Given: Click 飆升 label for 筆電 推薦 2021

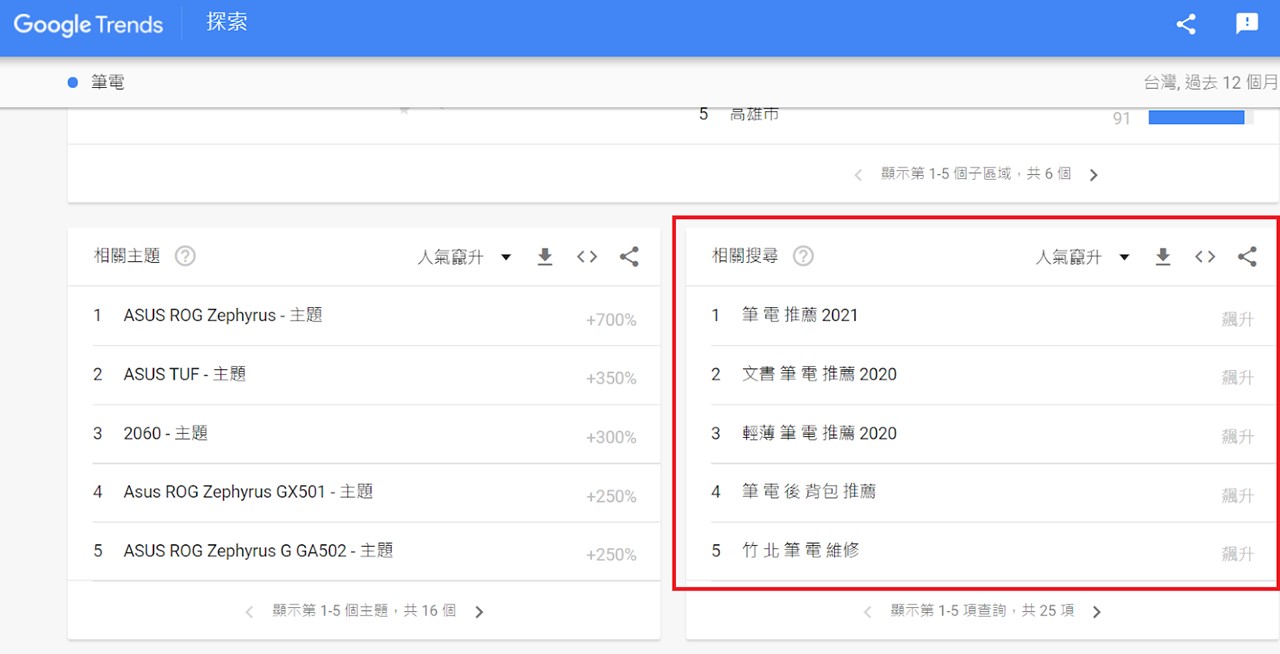Looking at the screenshot, I should (1238, 320).
